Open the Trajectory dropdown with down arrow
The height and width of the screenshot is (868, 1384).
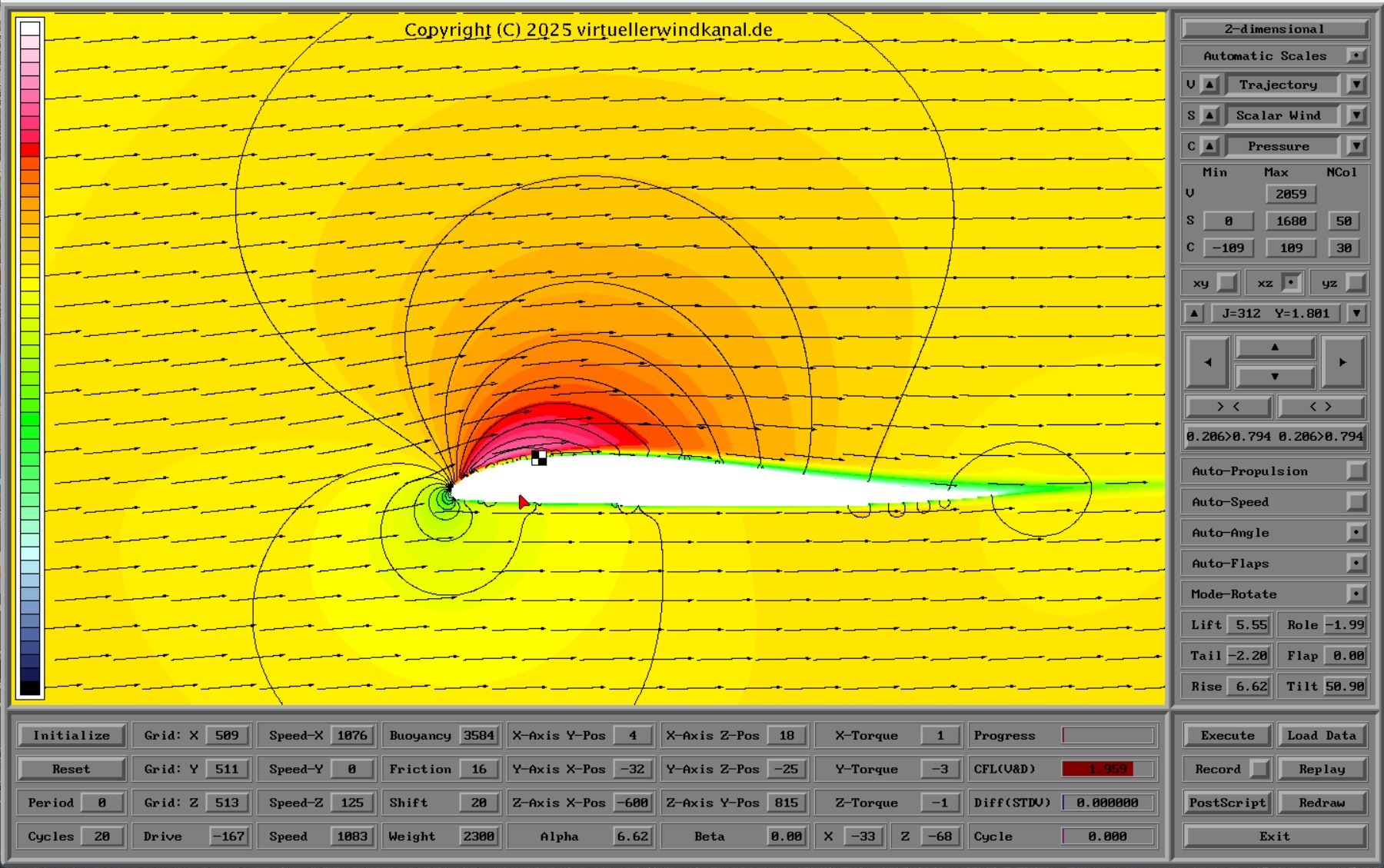click(1356, 85)
